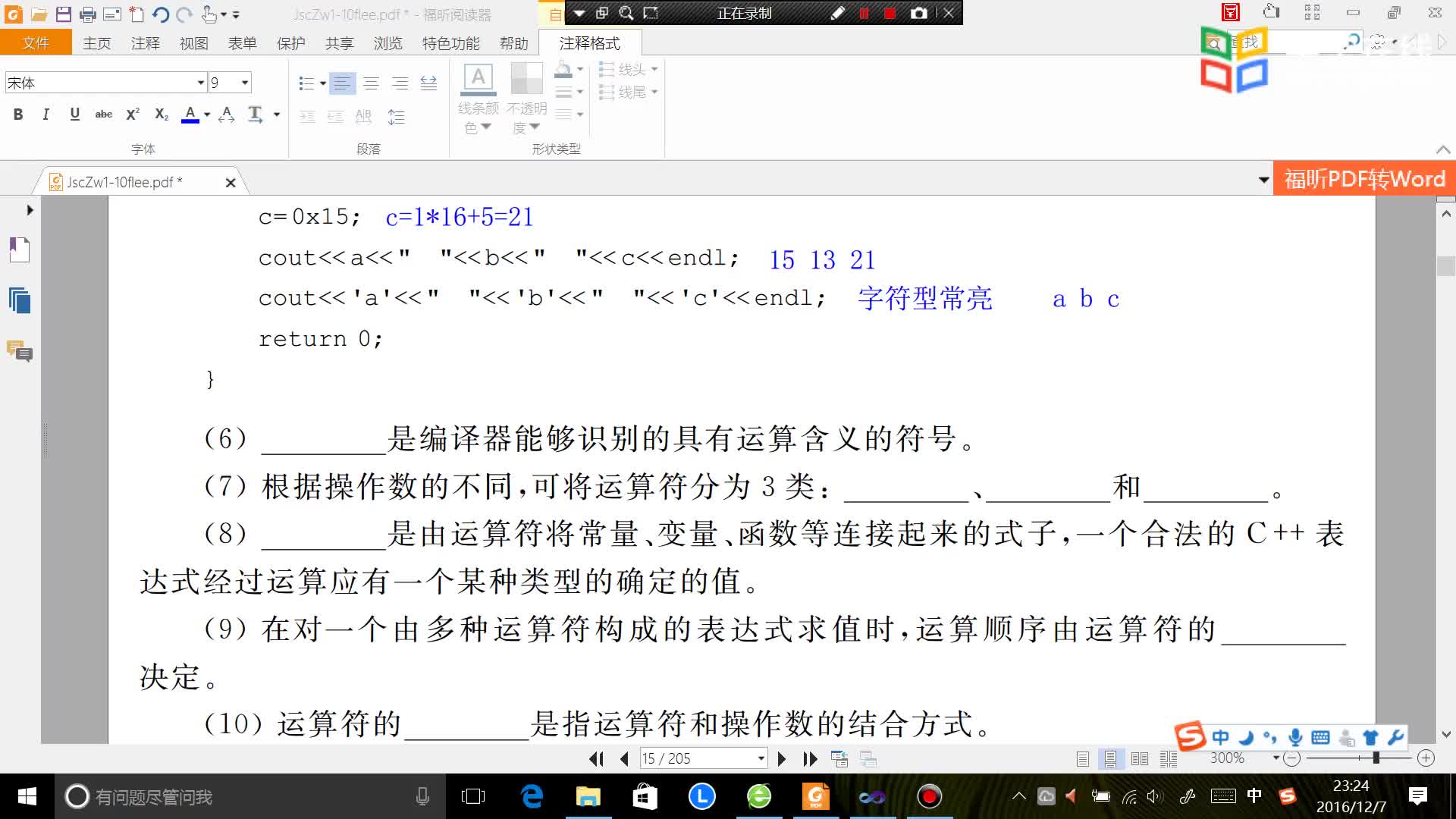Click the Underline formatting icon
The height and width of the screenshot is (819, 1456).
[x=75, y=113]
